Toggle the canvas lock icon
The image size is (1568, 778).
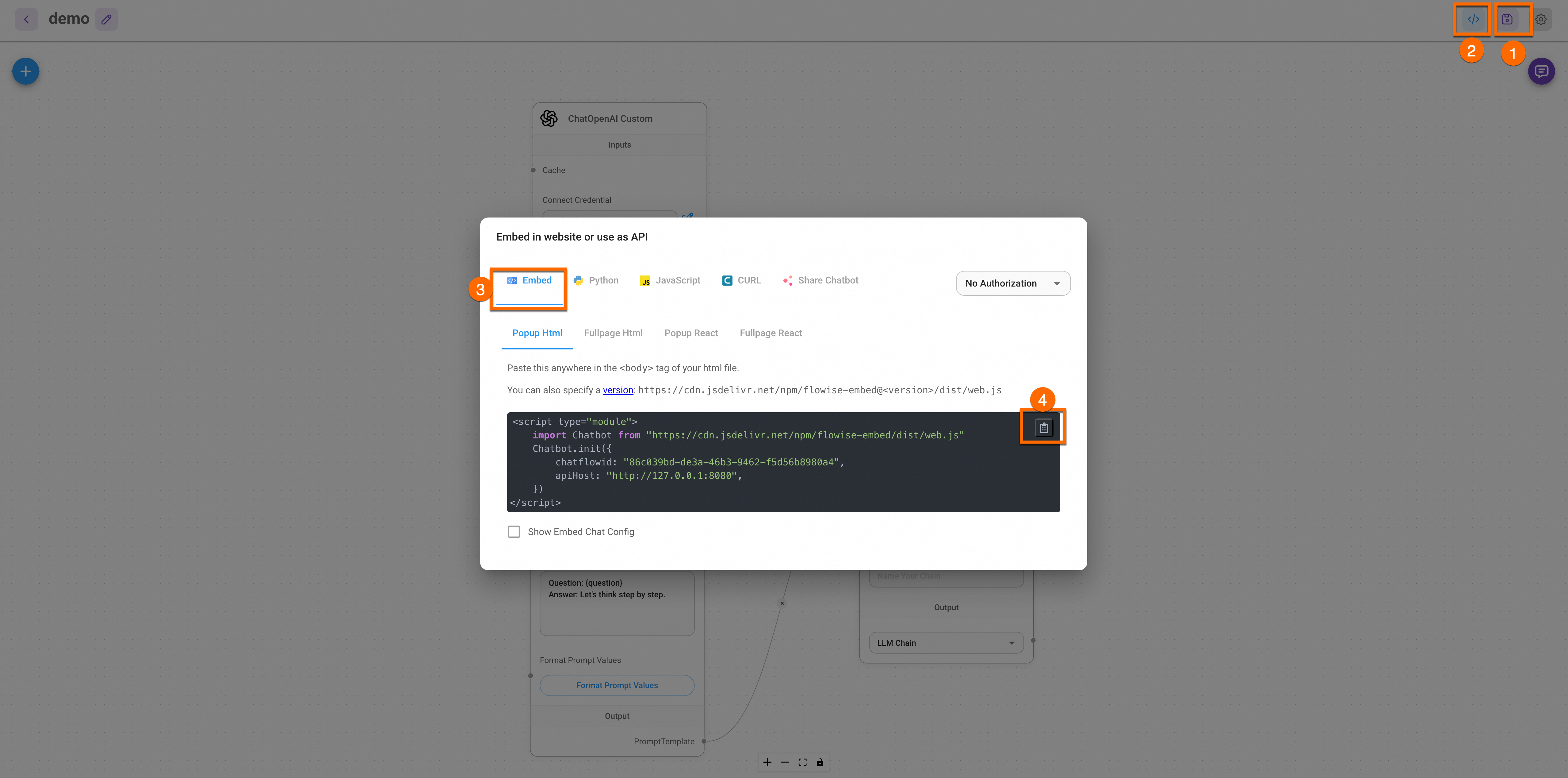pyautogui.click(x=820, y=762)
